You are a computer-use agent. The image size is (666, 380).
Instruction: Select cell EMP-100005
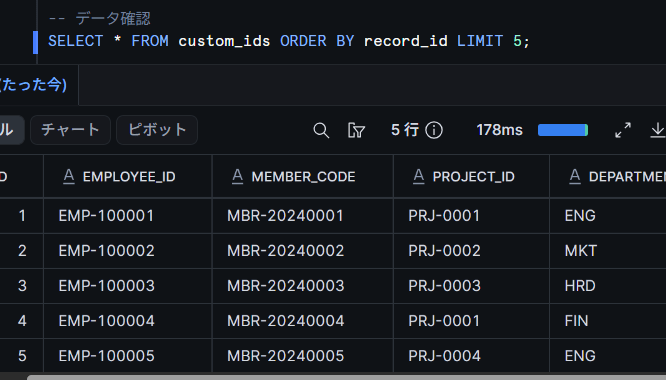(x=128, y=356)
